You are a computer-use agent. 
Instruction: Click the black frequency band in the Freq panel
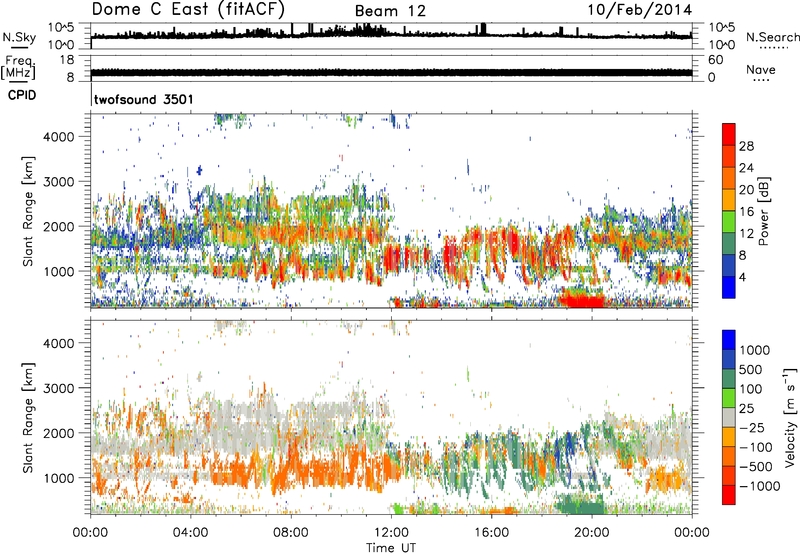(391, 72)
